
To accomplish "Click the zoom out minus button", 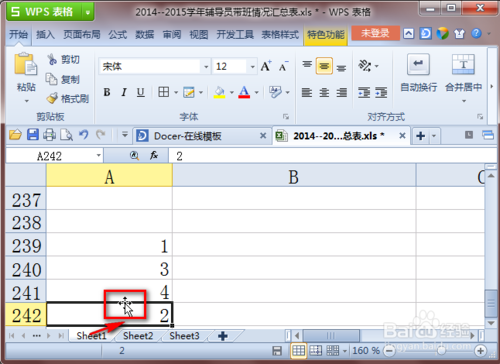I will coord(389,351).
